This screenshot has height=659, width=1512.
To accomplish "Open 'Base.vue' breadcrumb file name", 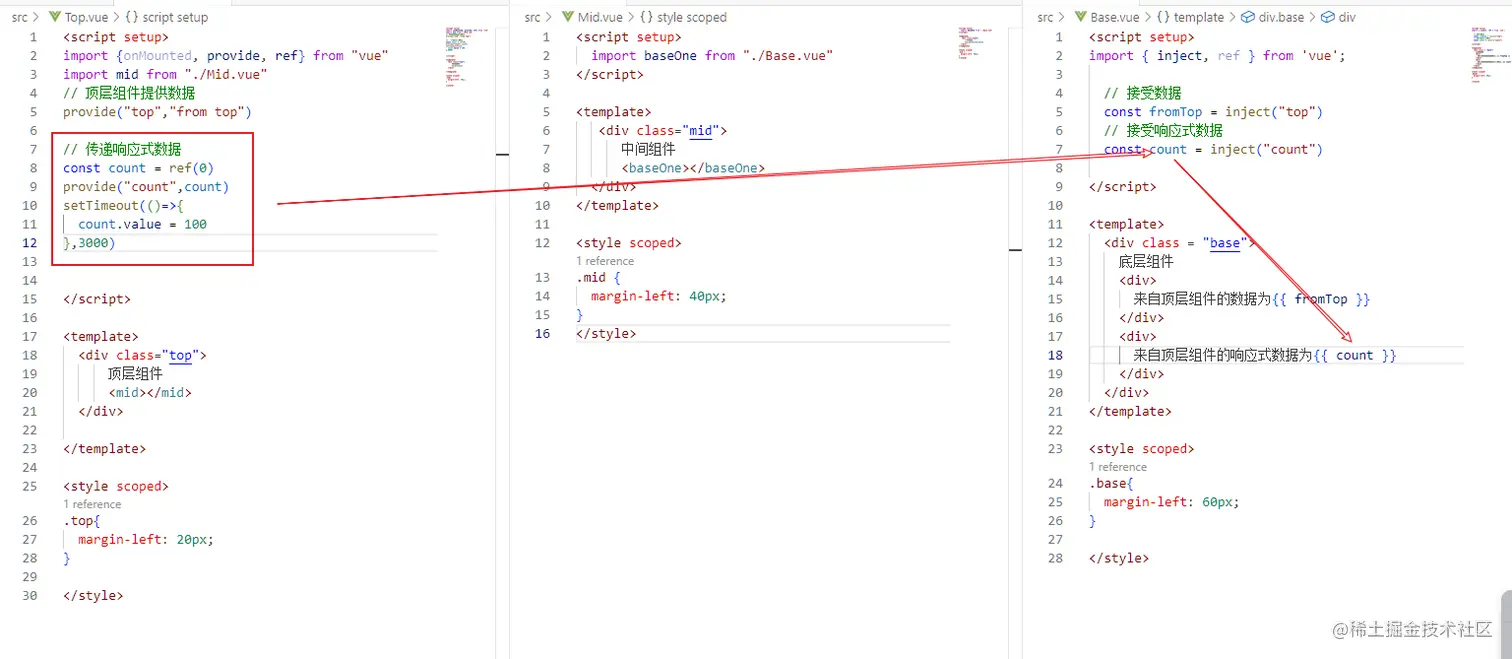I will click(x=1115, y=17).
